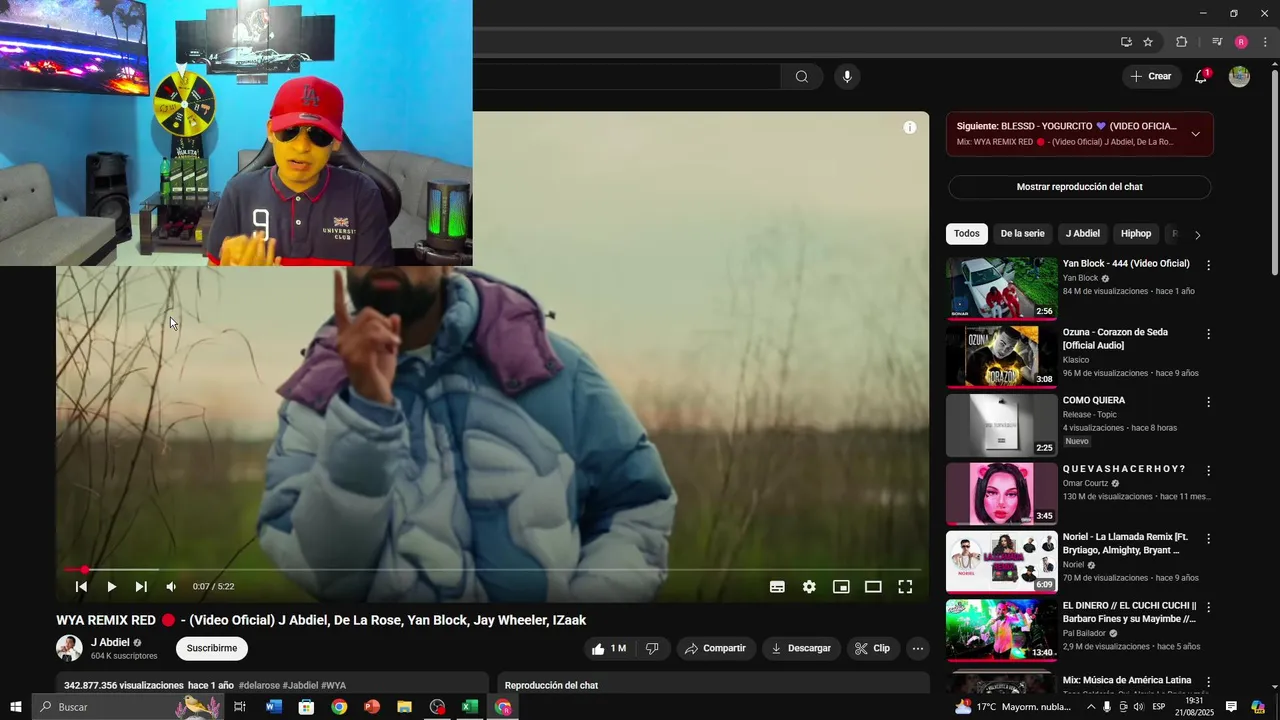Click the video progress bar
Image resolution: width=1280 pixels, height=720 pixels.
point(492,570)
